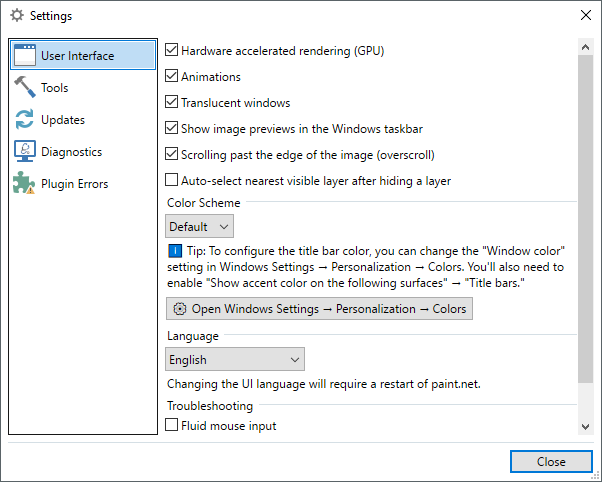Toggle the overscroll scrolling checkbox
Image resolution: width=602 pixels, height=482 pixels.
tap(171, 154)
